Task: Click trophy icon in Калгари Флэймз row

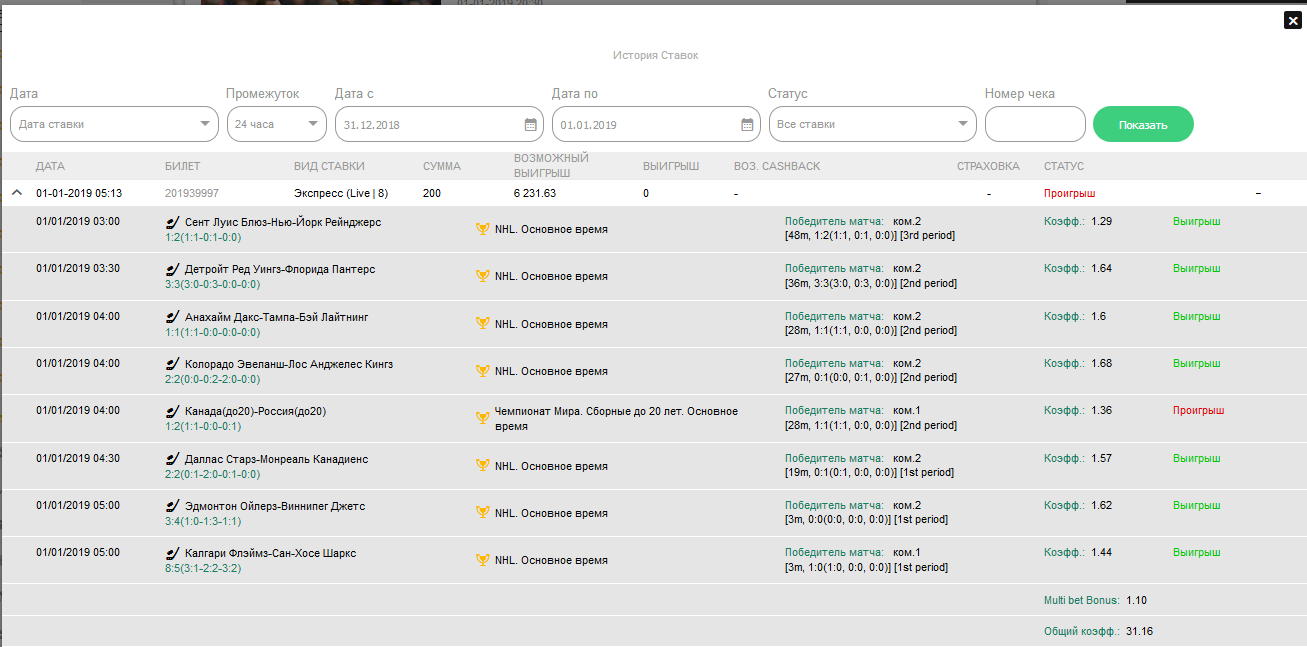Action: (483, 561)
